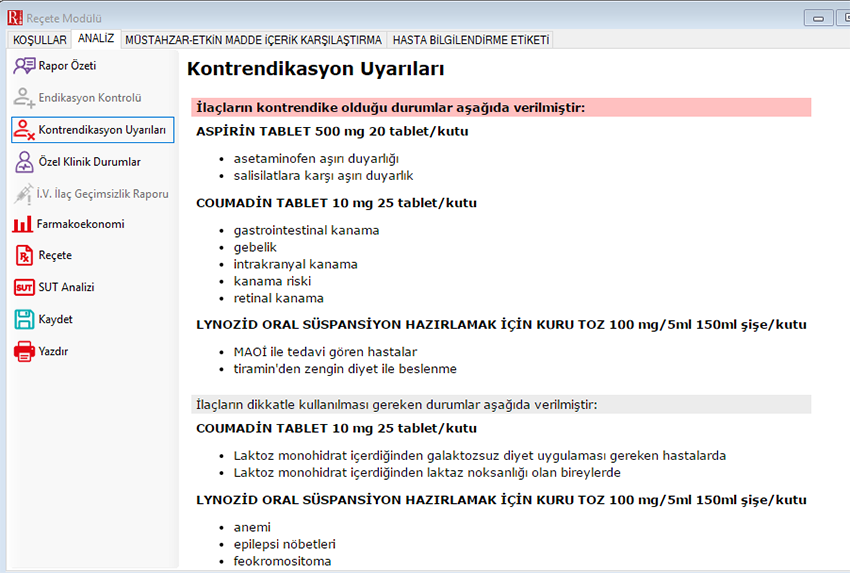This screenshot has height=573, width=850.
Task: Click the grayed Endikasyon Kontrolü icon
Action: tap(24, 98)
